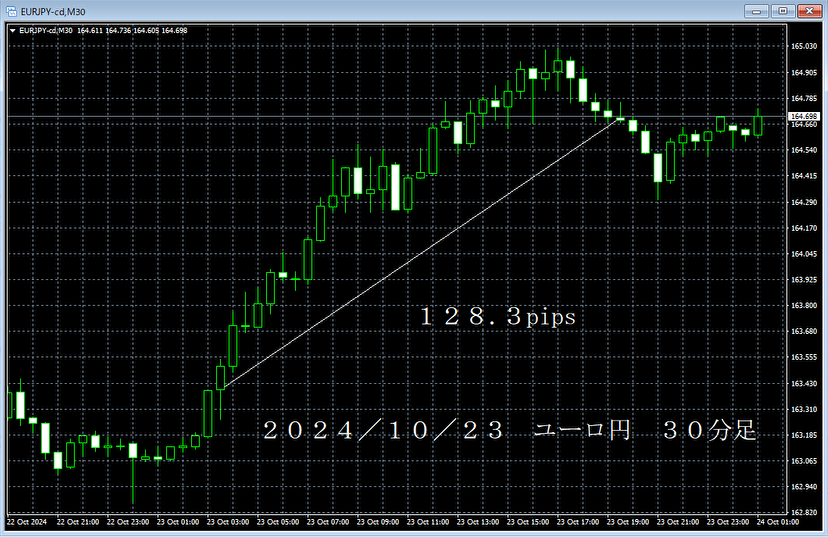Click the '23 Oct 15:00' time axis label
Screen dimensions: 828x537
click(x=528, y=522)
